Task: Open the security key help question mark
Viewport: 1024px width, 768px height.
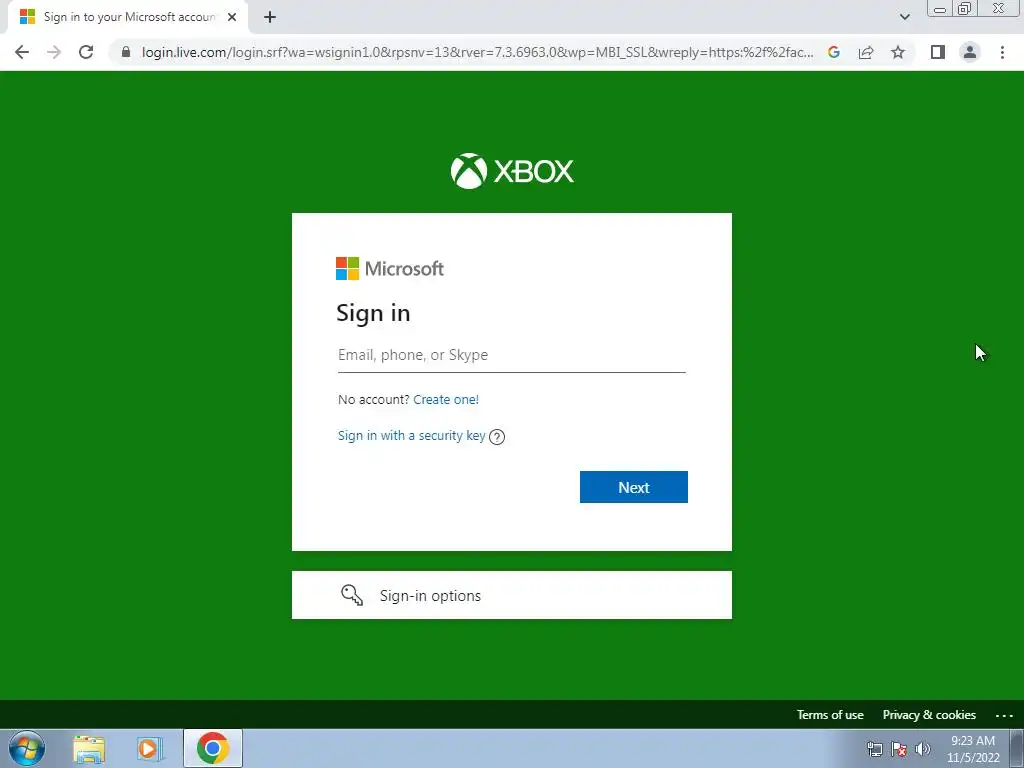Action: click(x=497, y=437)
